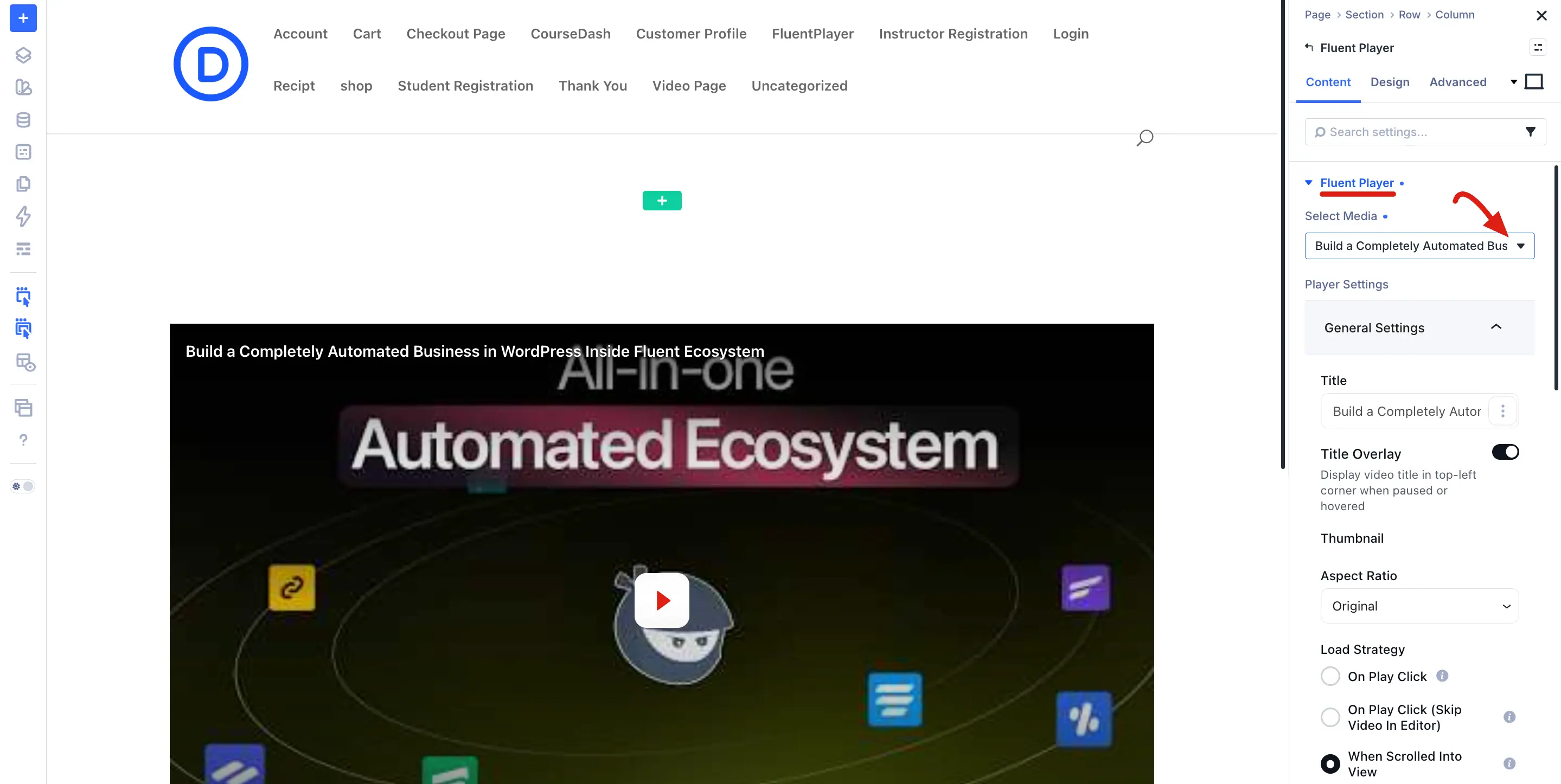
Task: Open the Account menu item
Action: click(300, 34)
